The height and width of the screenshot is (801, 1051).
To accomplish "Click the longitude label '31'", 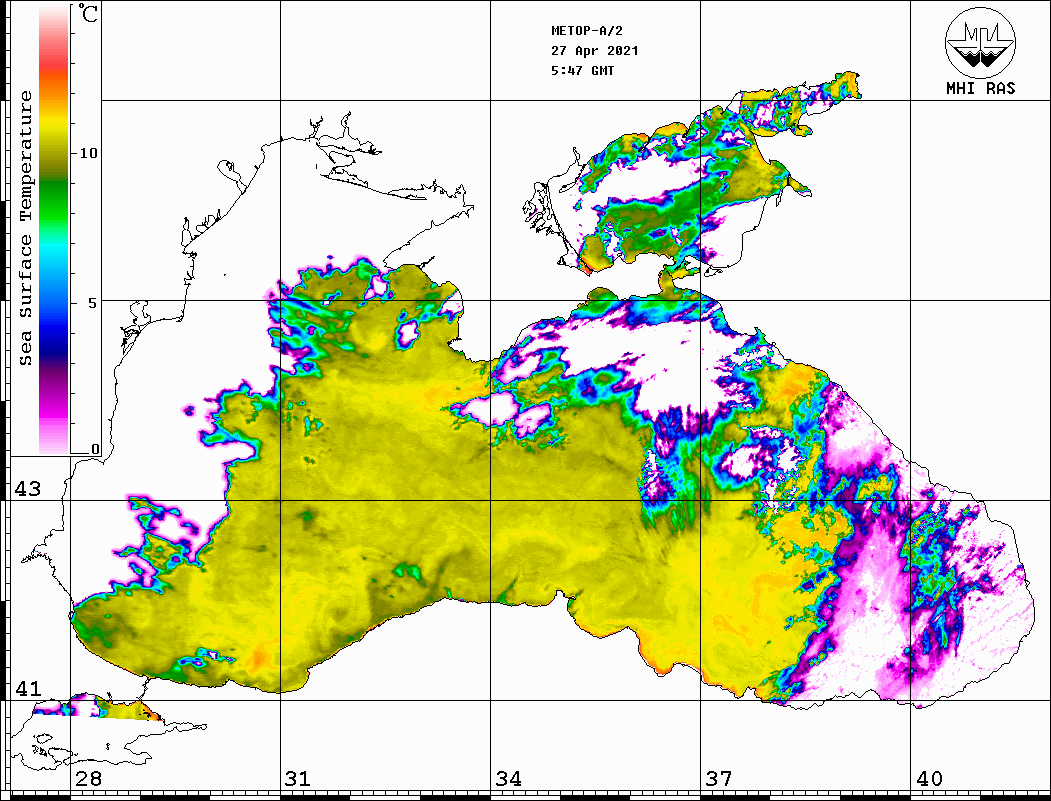I will [x=298, y=779].
